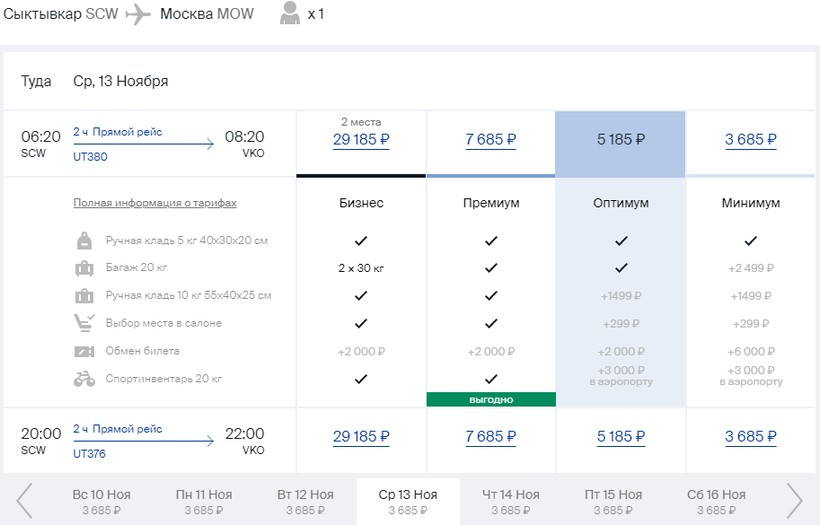Open flight UT376 details link

click(90, 452)
